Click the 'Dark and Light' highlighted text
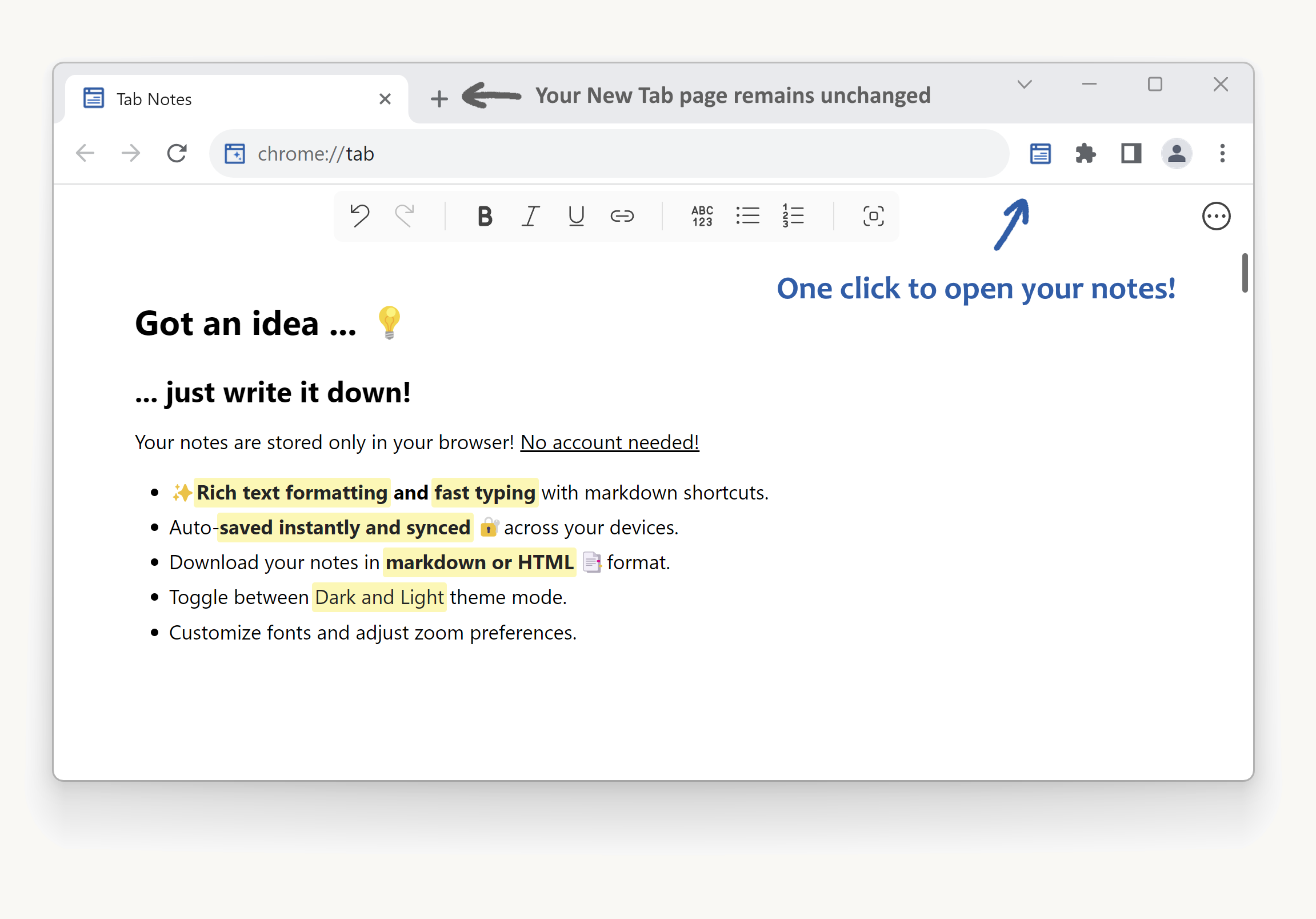The image size is (1316, 919). pyautogui.click(x=379, y=598)
